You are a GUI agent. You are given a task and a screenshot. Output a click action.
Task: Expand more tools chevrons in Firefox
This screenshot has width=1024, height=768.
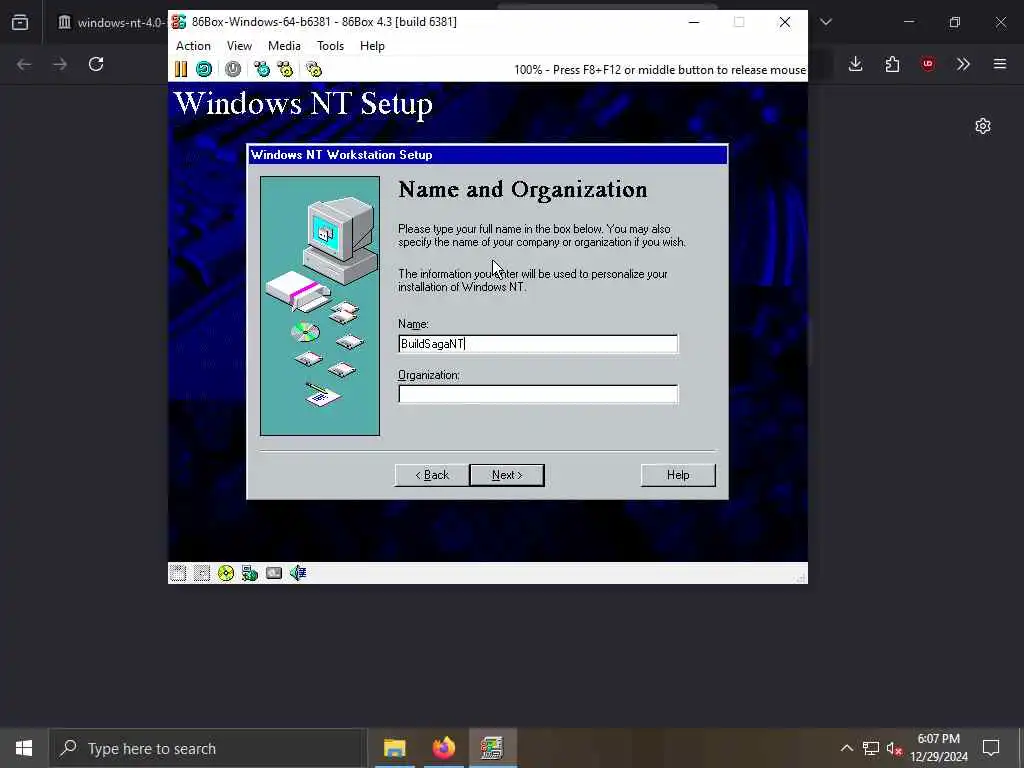tap(963, 64)
